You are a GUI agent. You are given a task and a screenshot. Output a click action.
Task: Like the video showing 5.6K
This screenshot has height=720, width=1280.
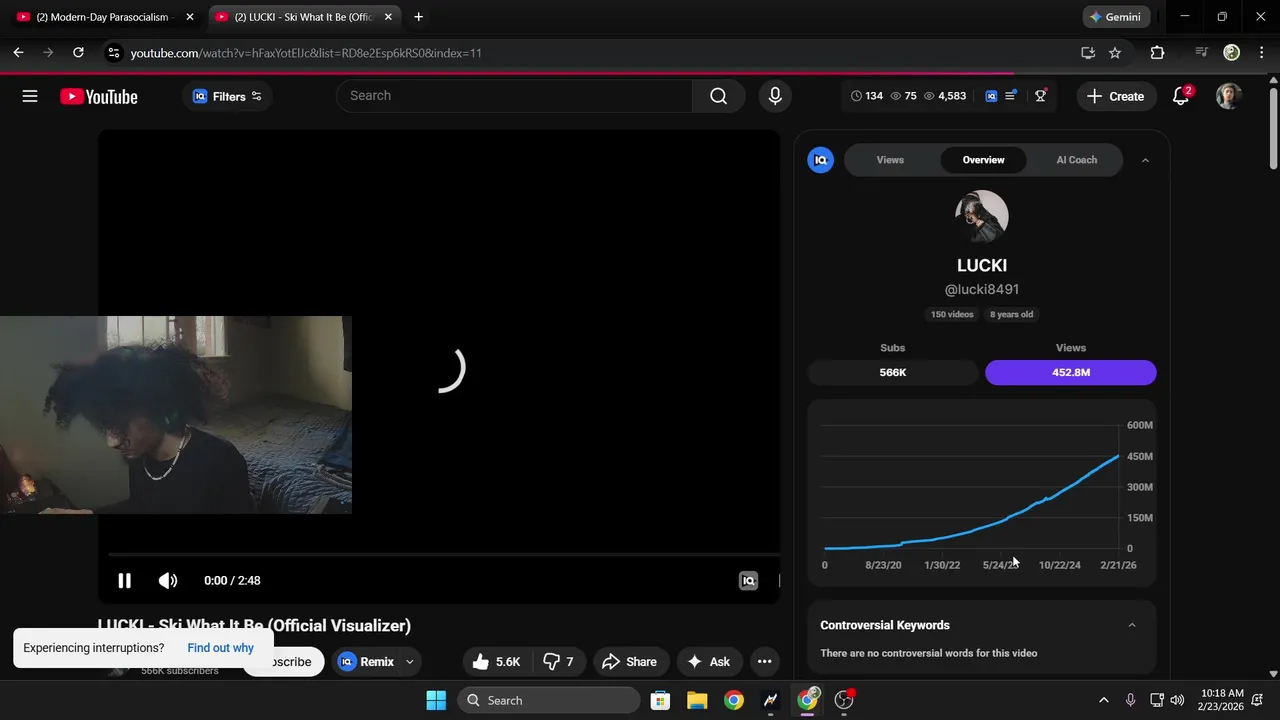pos(497,662)
